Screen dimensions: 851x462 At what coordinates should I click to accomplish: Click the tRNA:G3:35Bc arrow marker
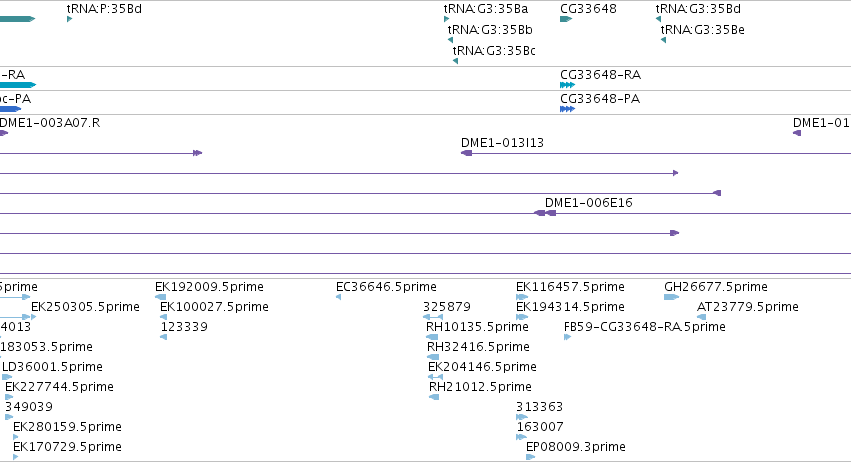[x=455, y=61]
